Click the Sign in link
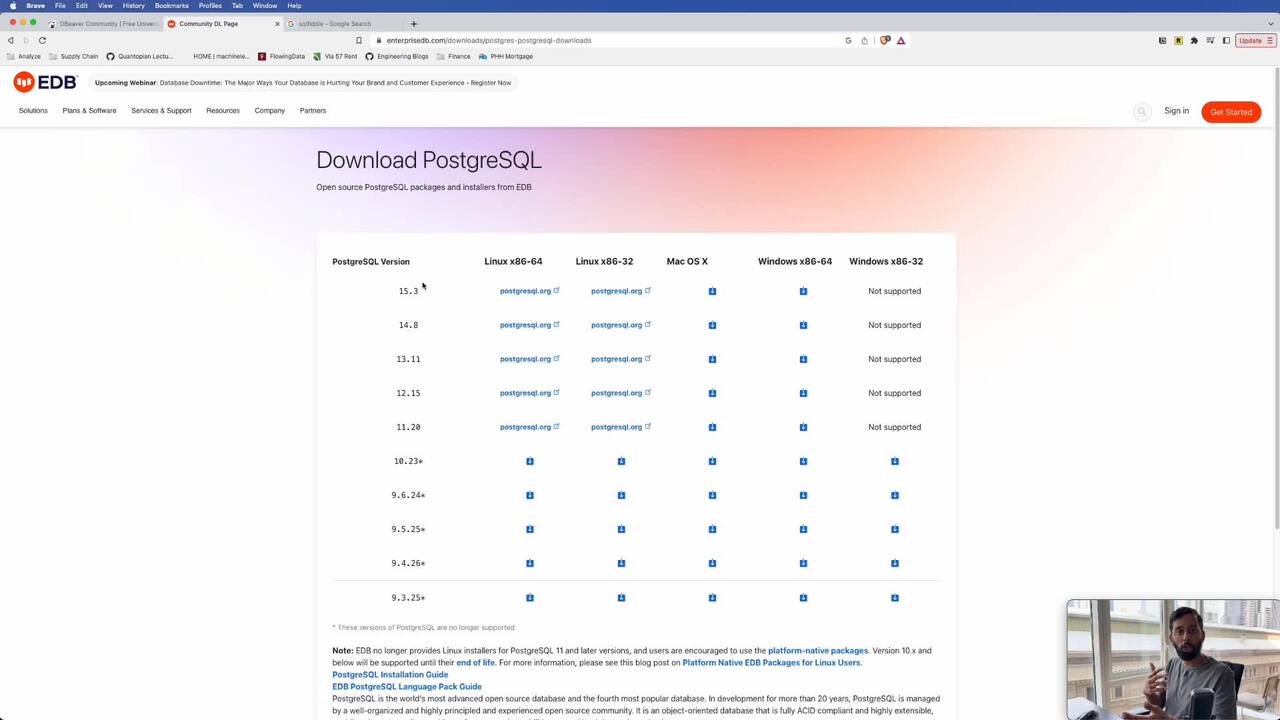The width and height of the screenshot is (1280, 720). pos(1176,111)
